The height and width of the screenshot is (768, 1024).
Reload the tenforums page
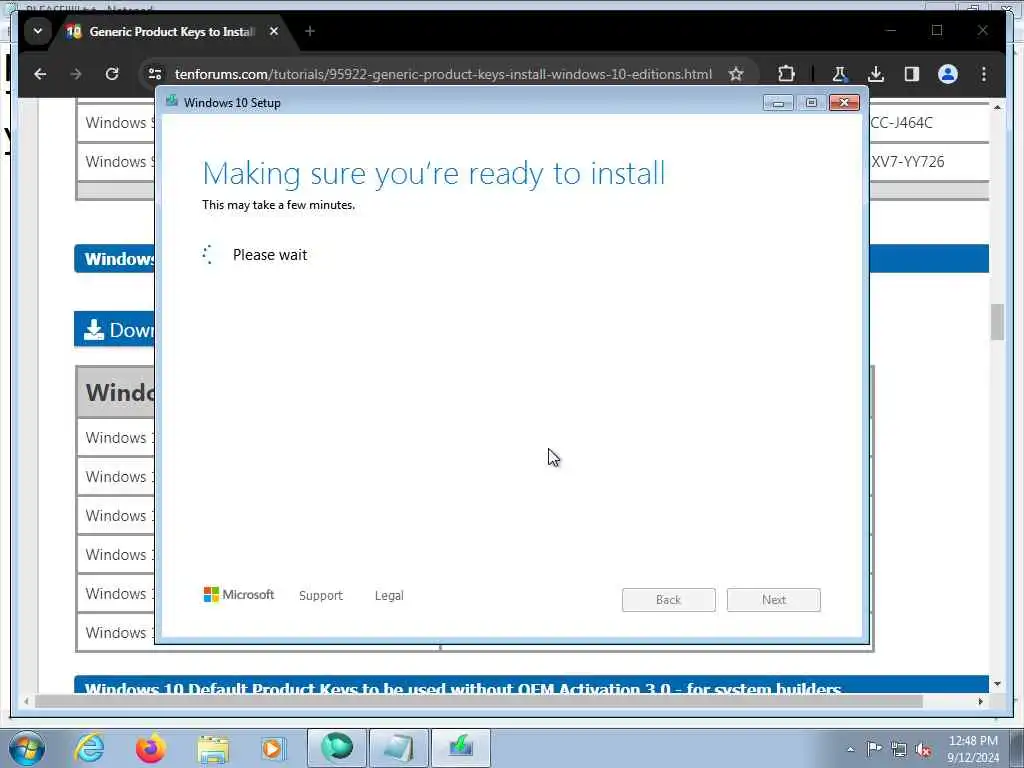(112, 74)
